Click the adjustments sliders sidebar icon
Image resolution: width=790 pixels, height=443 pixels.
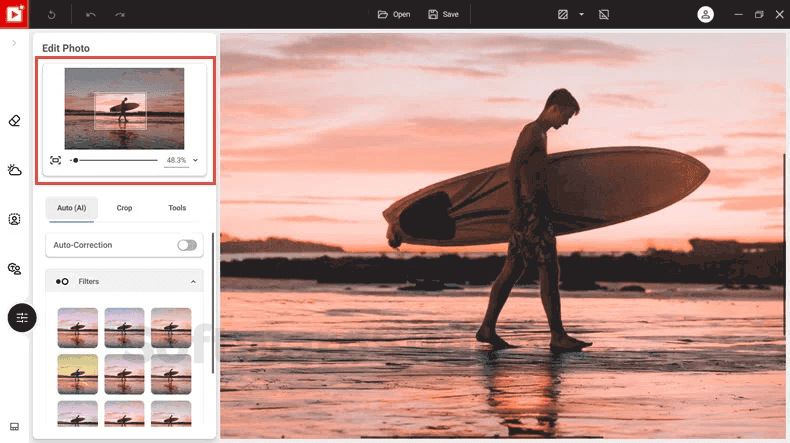[22, 318]
